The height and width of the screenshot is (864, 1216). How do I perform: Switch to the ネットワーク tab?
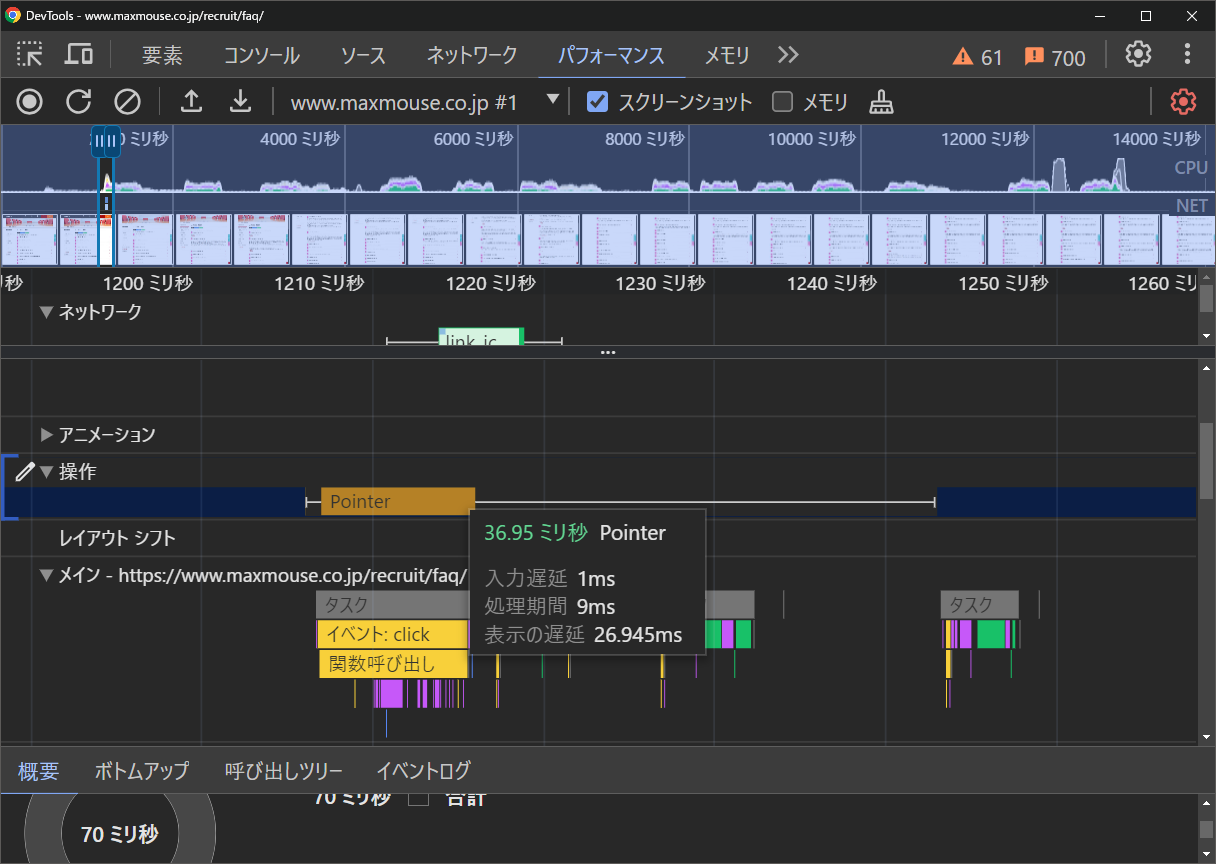click(472, 55)
